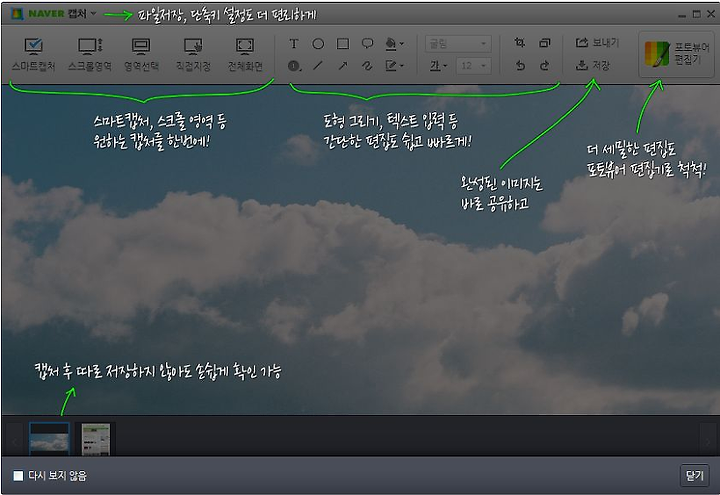Select the rectangle drawing tool

[343, 44]
